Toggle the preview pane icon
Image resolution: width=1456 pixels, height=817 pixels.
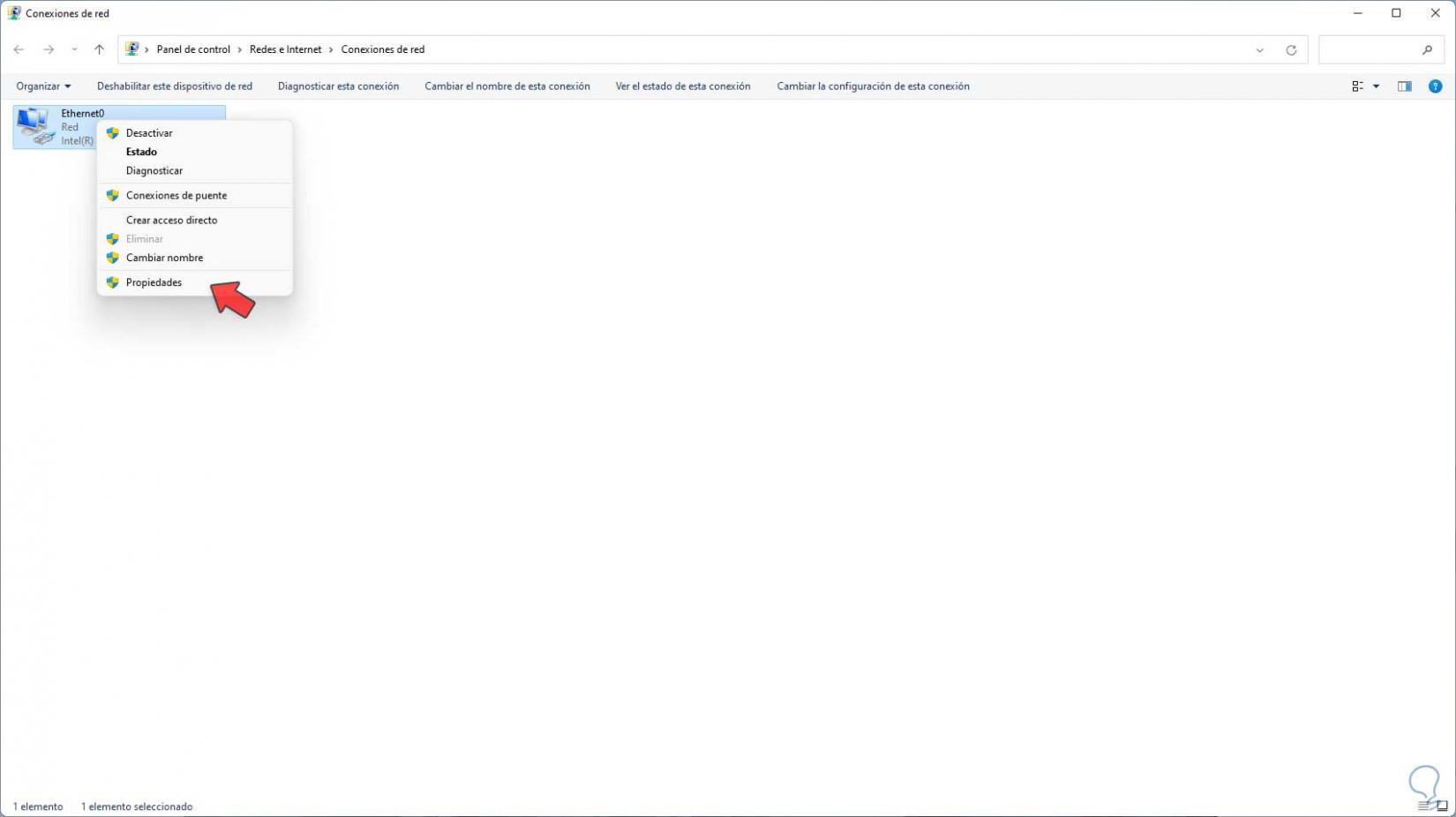coord(1405,86)
